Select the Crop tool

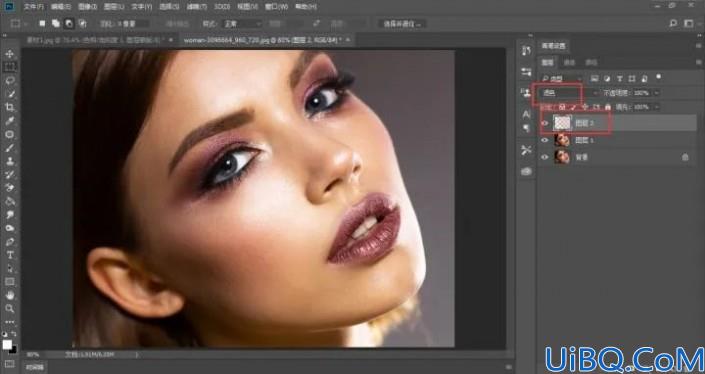pyautogui.click(x=9, y=107)
